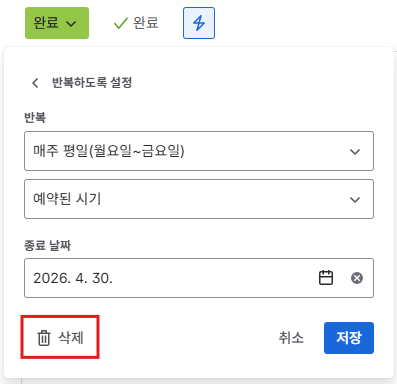397x384 pixels.
Task: Open the 매주 평일(월요일~금요일) repeat dropdown
Action: [x=199, y=151]
